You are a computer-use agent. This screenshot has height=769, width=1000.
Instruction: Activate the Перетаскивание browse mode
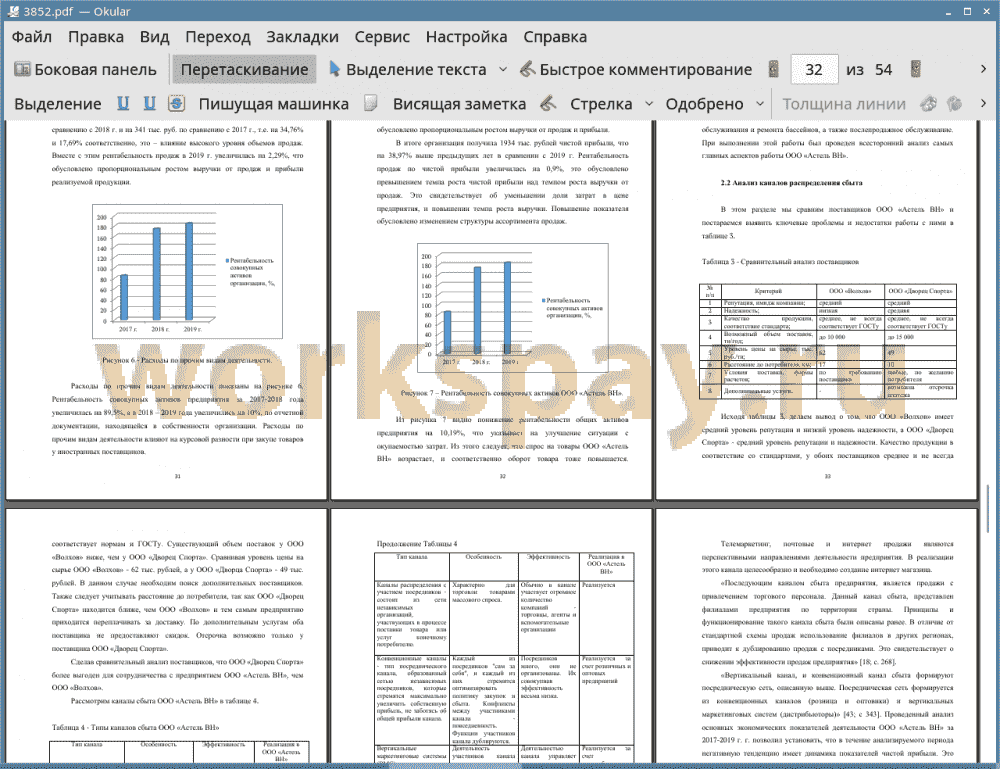coord(244,70)
